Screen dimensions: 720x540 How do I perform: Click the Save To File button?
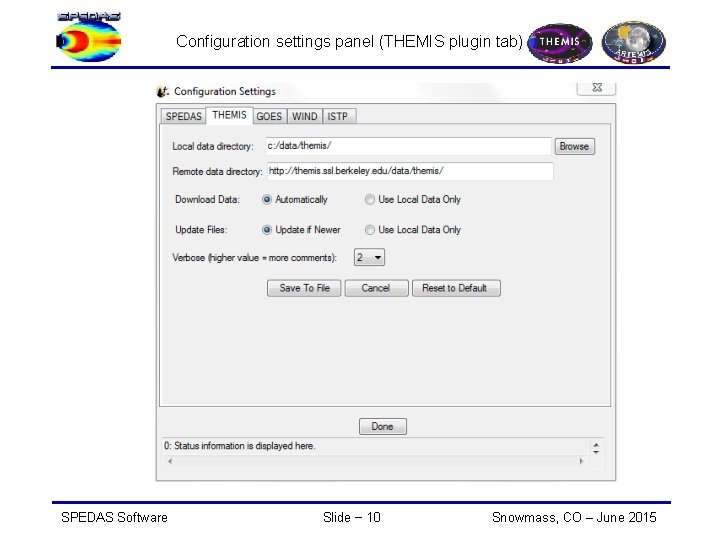[x=304, y=288]
